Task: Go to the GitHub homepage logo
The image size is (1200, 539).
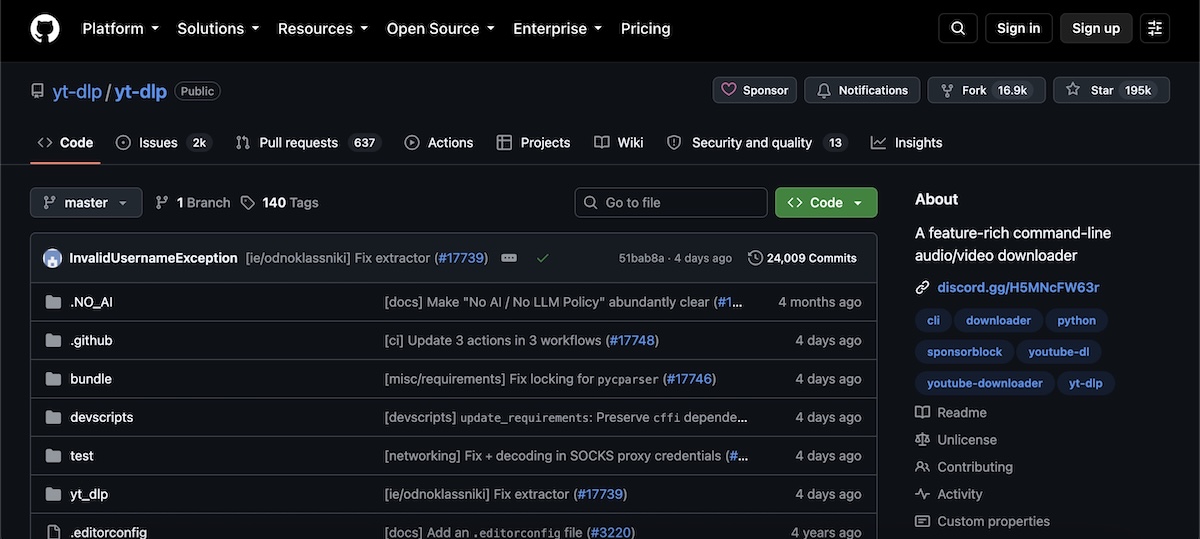Action: pos(45,28)
